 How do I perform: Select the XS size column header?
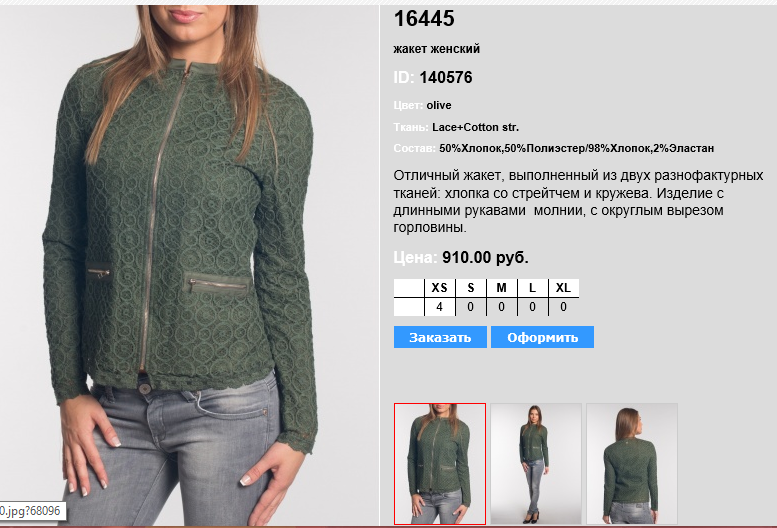click(x=440, y=288)
